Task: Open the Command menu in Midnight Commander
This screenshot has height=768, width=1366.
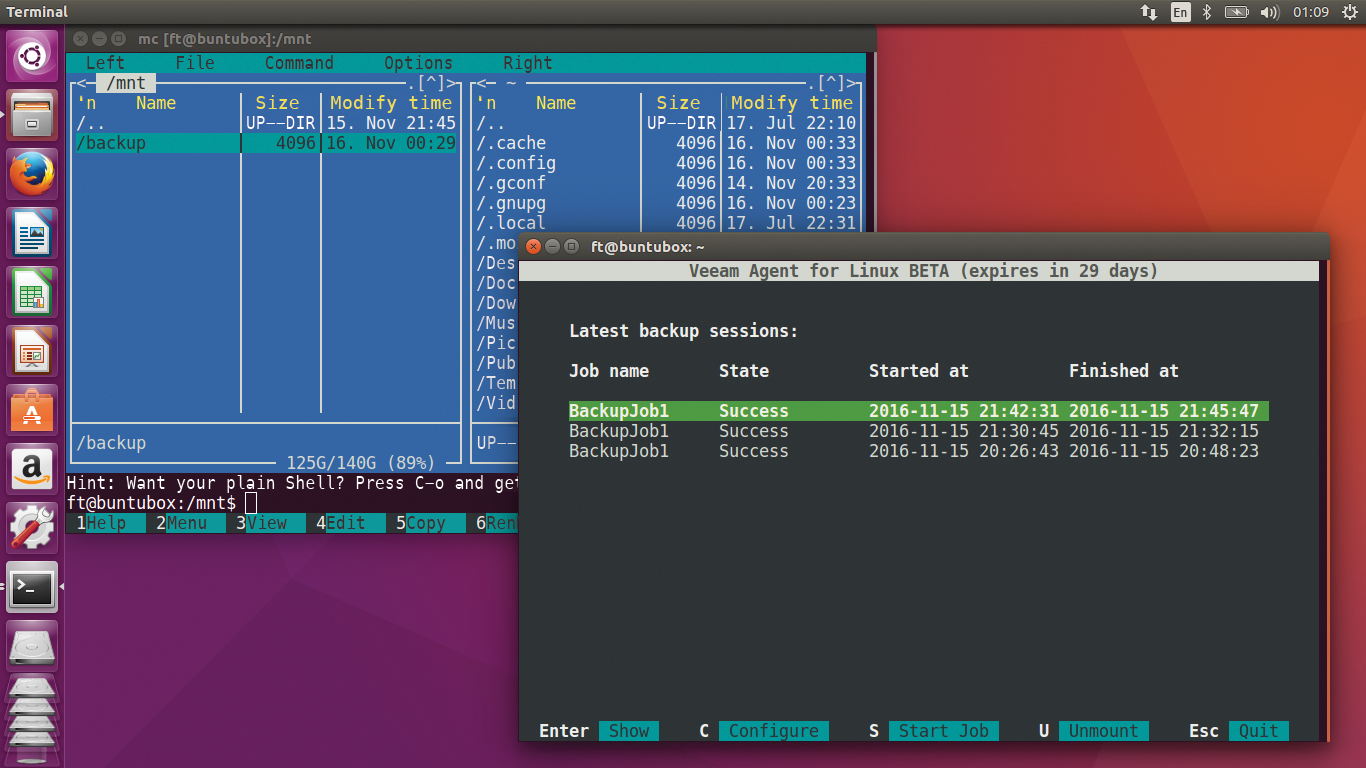Action: 299,63
